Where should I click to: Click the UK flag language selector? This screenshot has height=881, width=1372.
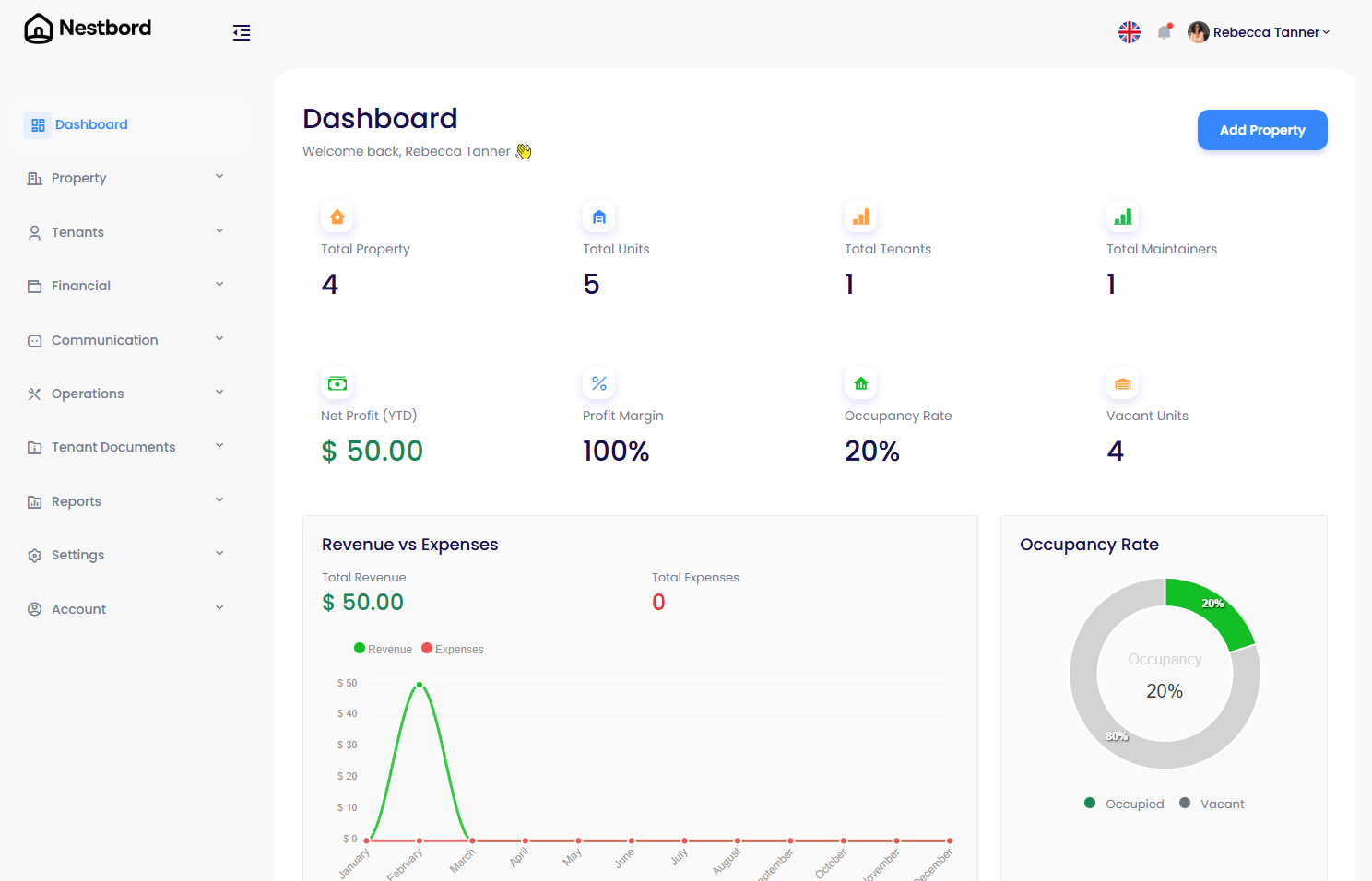[x=1130, y=31]
